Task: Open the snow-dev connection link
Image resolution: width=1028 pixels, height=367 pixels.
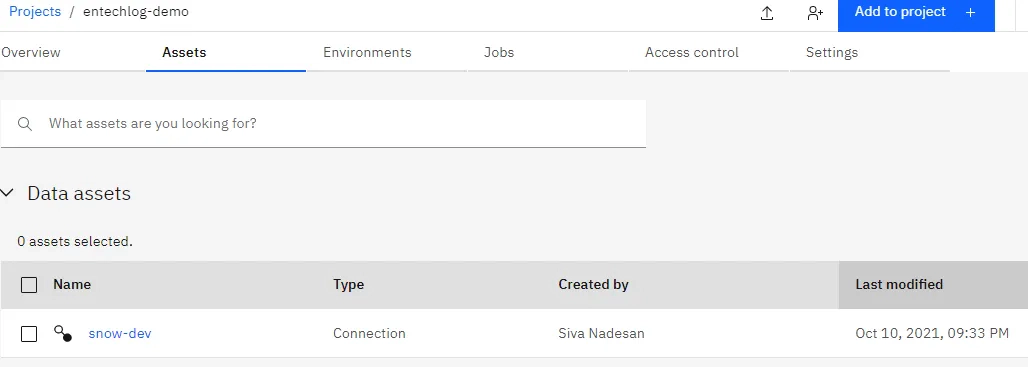Action: [120, 334]
